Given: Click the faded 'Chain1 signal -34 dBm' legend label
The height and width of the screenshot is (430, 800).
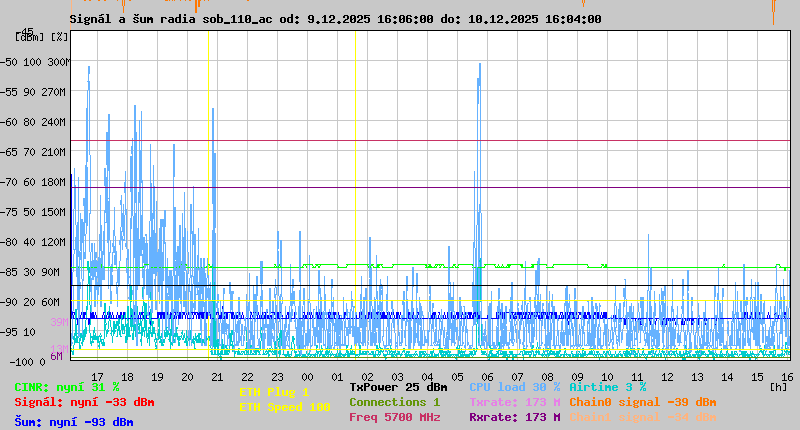Looking at the screenshot, I should [x=643, y=417].
